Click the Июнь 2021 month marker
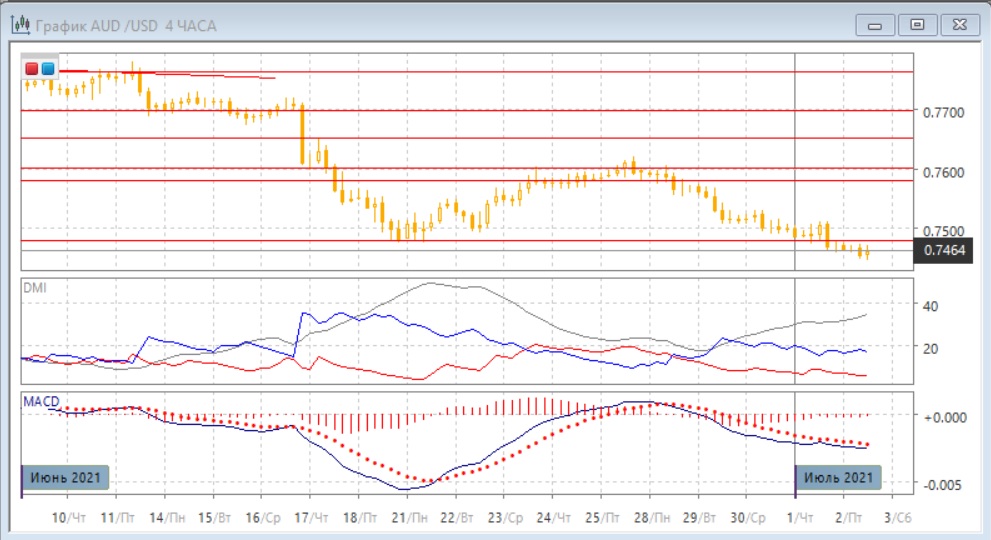The height and width of the screenshot is (540, 991). click(x=65, y=477)
